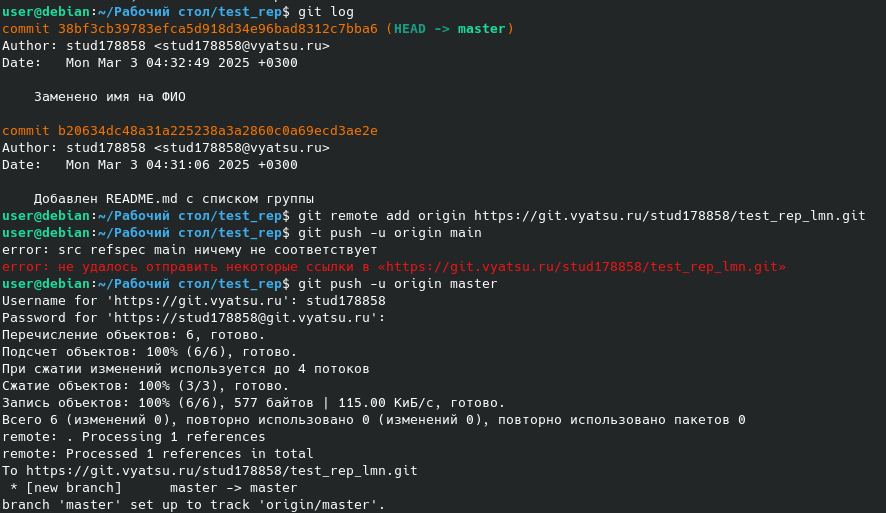Click the "branch 'master' set up to track" line
This screenshot has width=886, height=513.
coord(193,505)
